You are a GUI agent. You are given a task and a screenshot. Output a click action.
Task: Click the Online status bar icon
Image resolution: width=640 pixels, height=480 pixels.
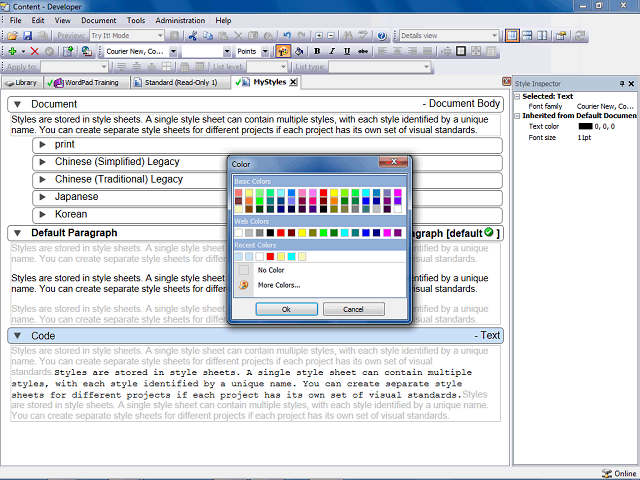point(607,473)
